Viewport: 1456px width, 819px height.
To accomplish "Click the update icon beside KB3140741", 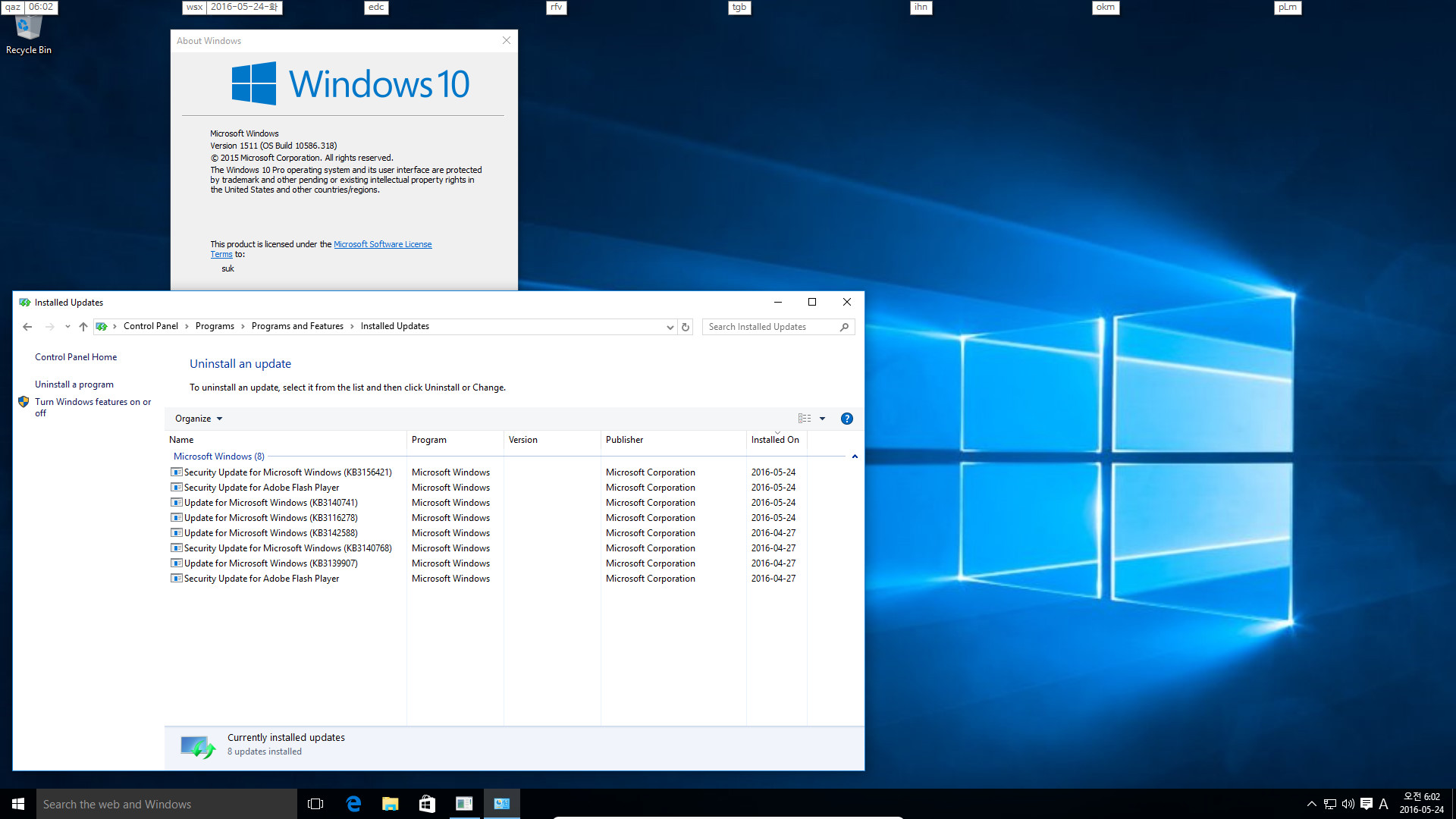I will pos(177,503).
